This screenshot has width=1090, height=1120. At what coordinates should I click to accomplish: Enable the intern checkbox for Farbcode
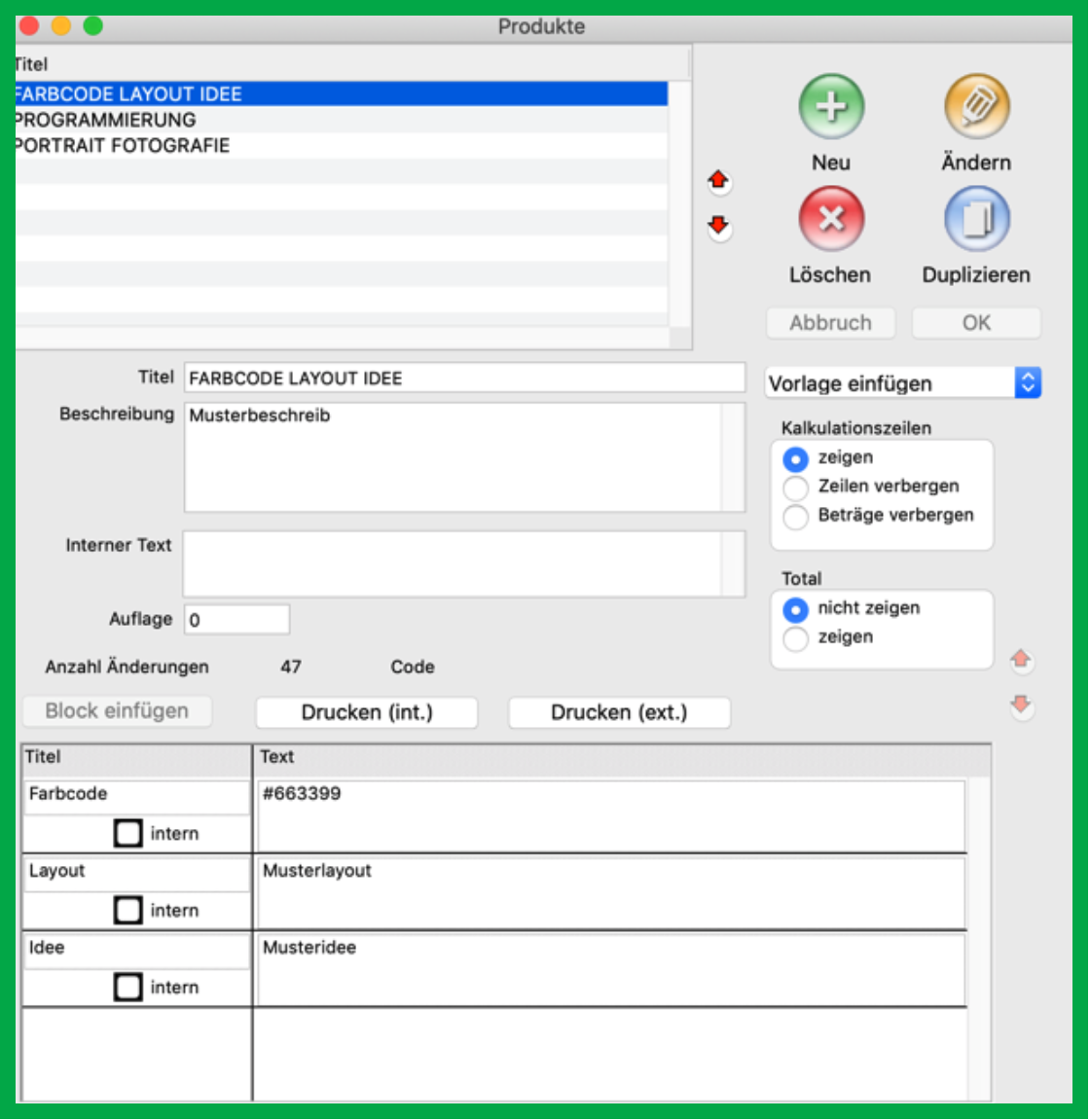[x=128, y=834]
